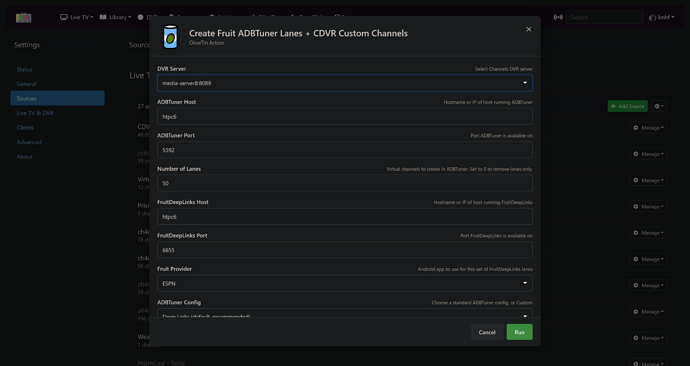Click the 'OliveTin Action' subtitle
Image resolution: width=690 pixels, height=366 pixels.
tap(206, 43)
